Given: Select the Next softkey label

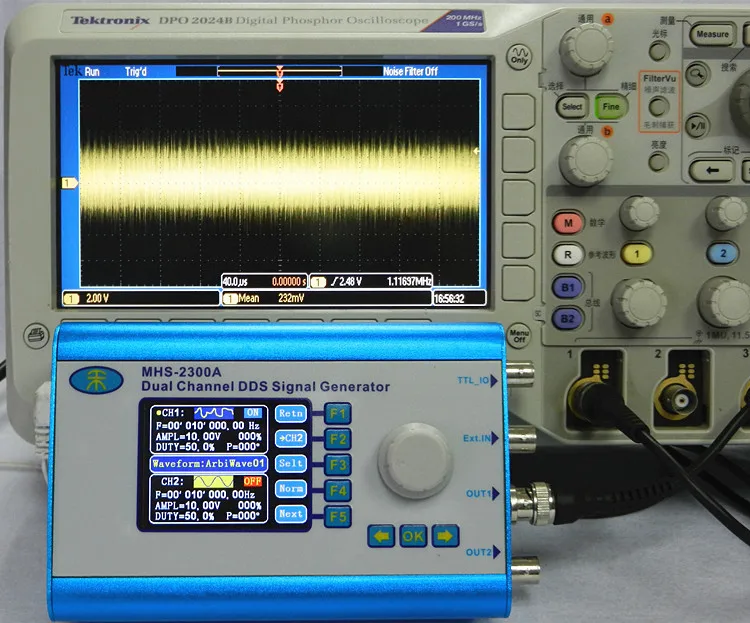Looking at the screenshot, I should 291,514.
